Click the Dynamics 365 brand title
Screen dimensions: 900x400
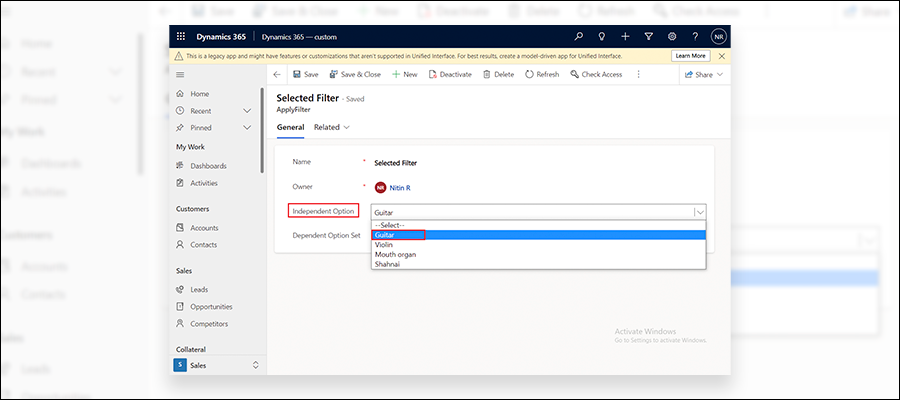click(221, 37)
